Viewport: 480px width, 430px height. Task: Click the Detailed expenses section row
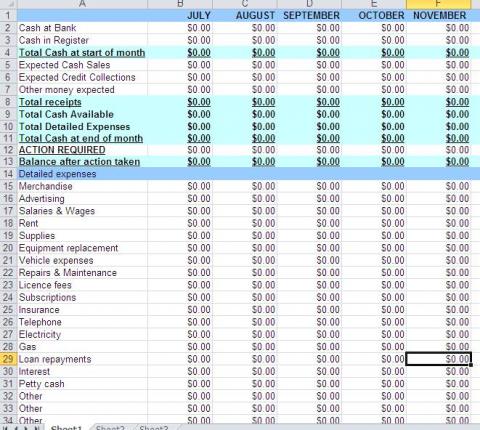pos(244,174)
